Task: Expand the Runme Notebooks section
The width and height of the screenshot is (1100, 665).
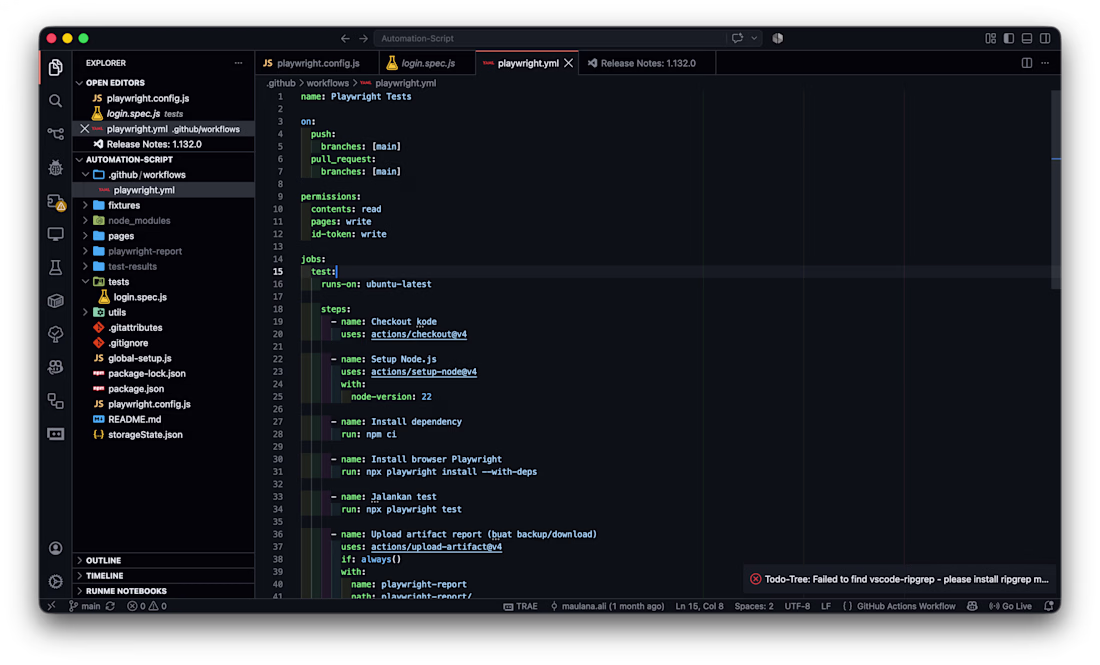Action: (x=164, y=591)
